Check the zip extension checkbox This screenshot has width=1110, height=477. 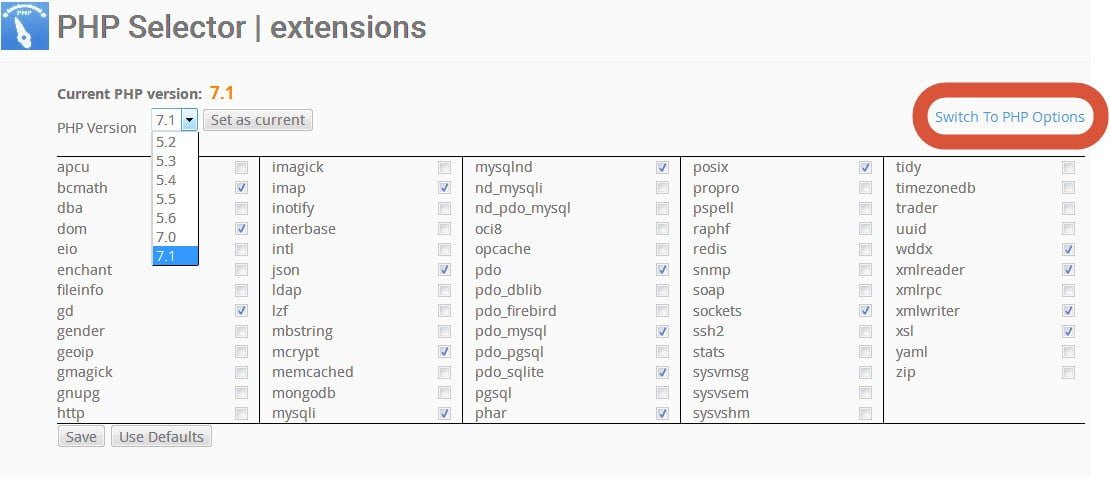point(1069,372)
